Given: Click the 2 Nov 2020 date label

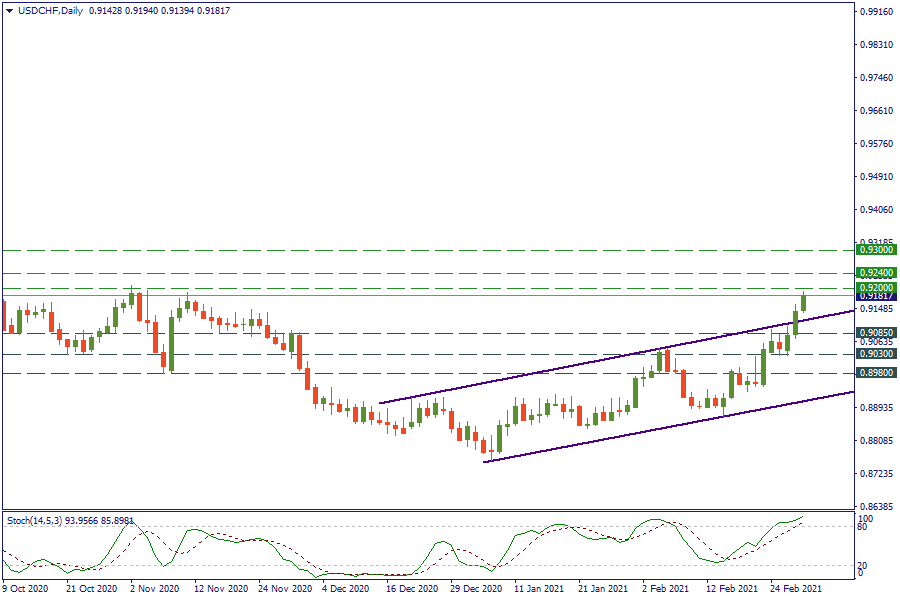Looking at the screenshot, I should click(x=155, y=589).
